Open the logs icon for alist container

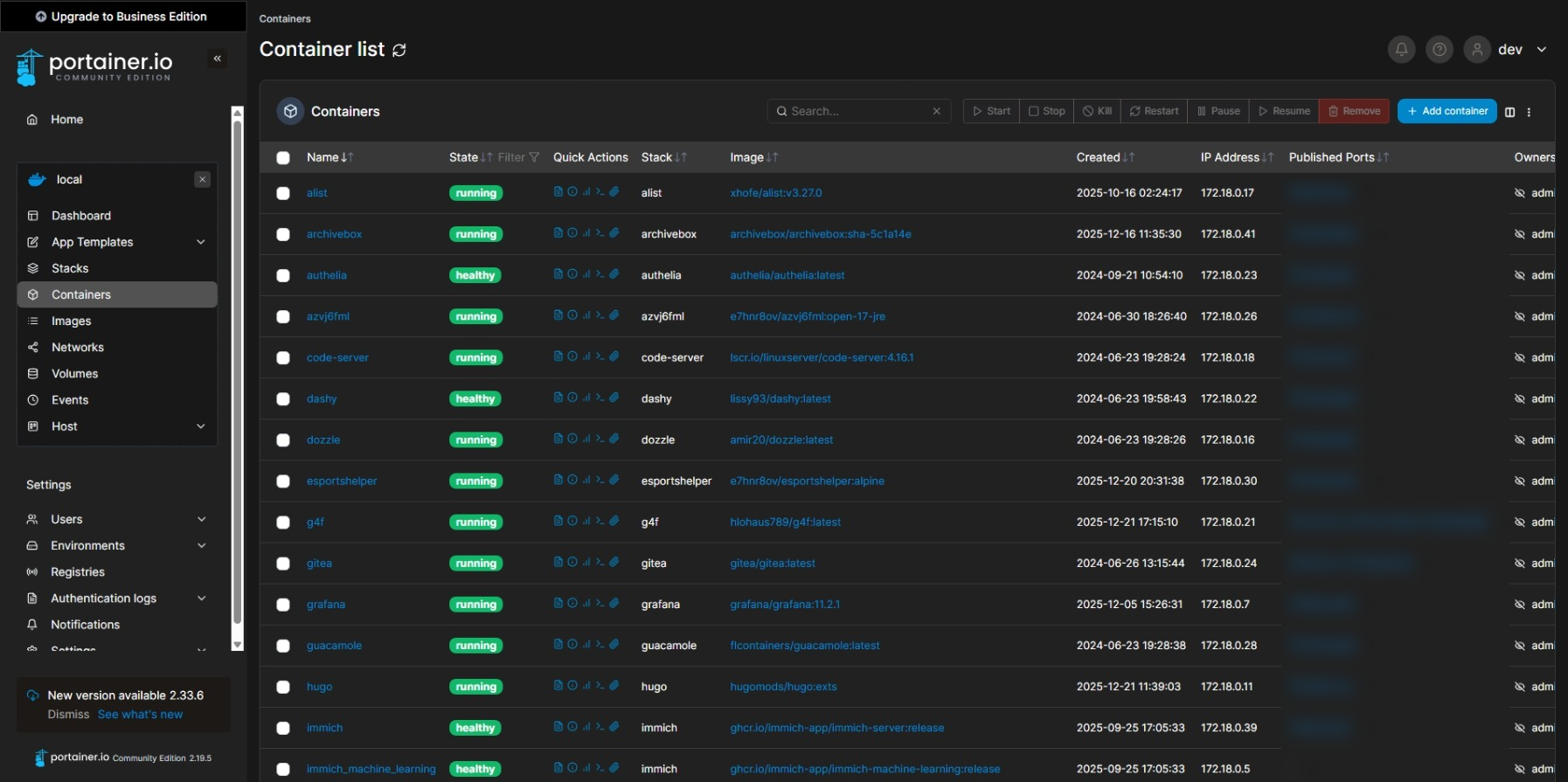[558, 192]
